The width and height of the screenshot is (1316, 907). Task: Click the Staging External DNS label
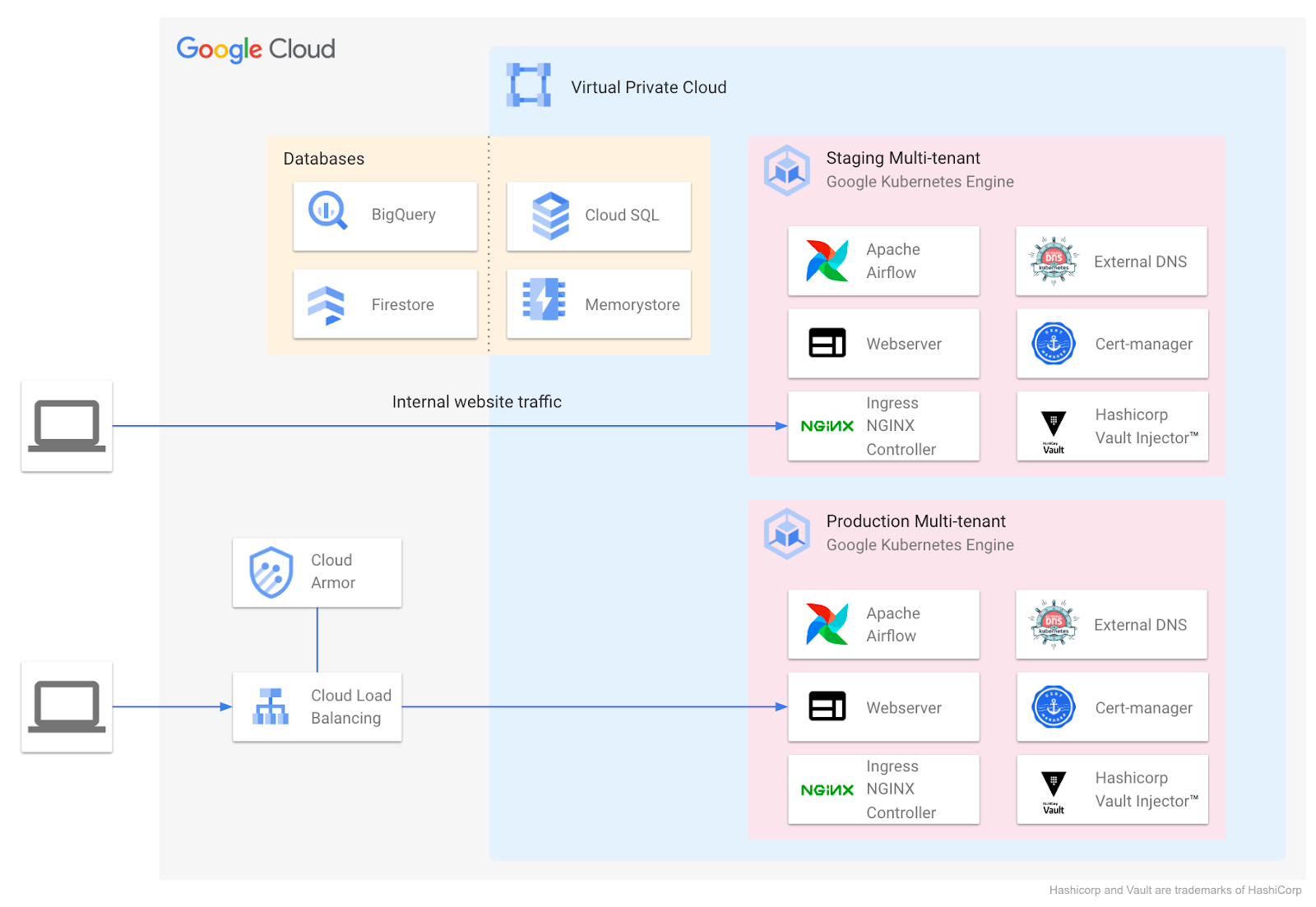click(x=1140, y=261)
